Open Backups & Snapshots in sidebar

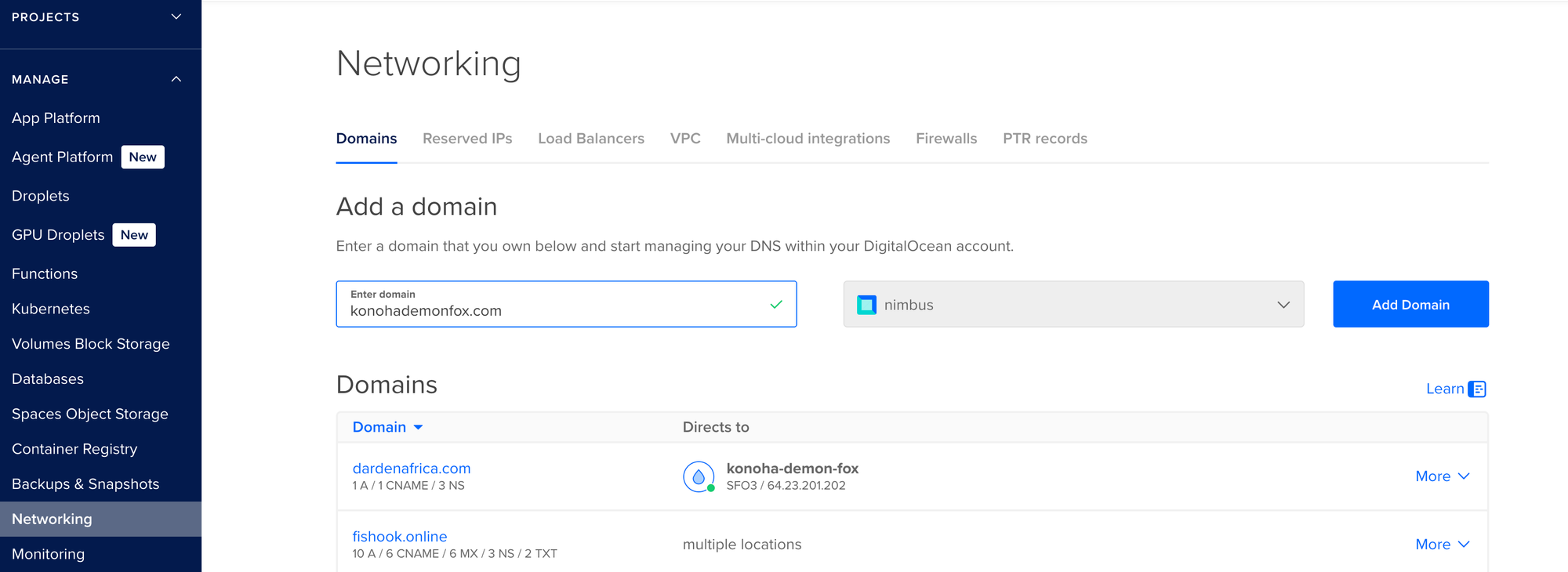[85, 484]
